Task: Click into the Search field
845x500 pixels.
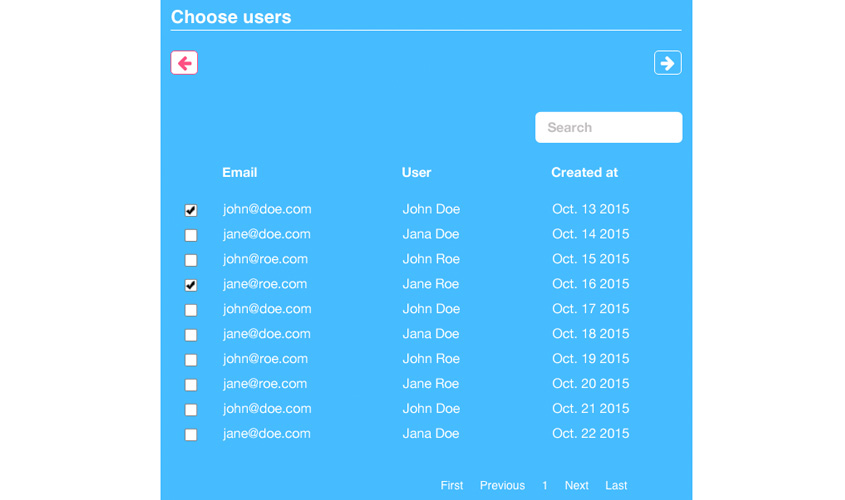Action: (x=608, y=127)
